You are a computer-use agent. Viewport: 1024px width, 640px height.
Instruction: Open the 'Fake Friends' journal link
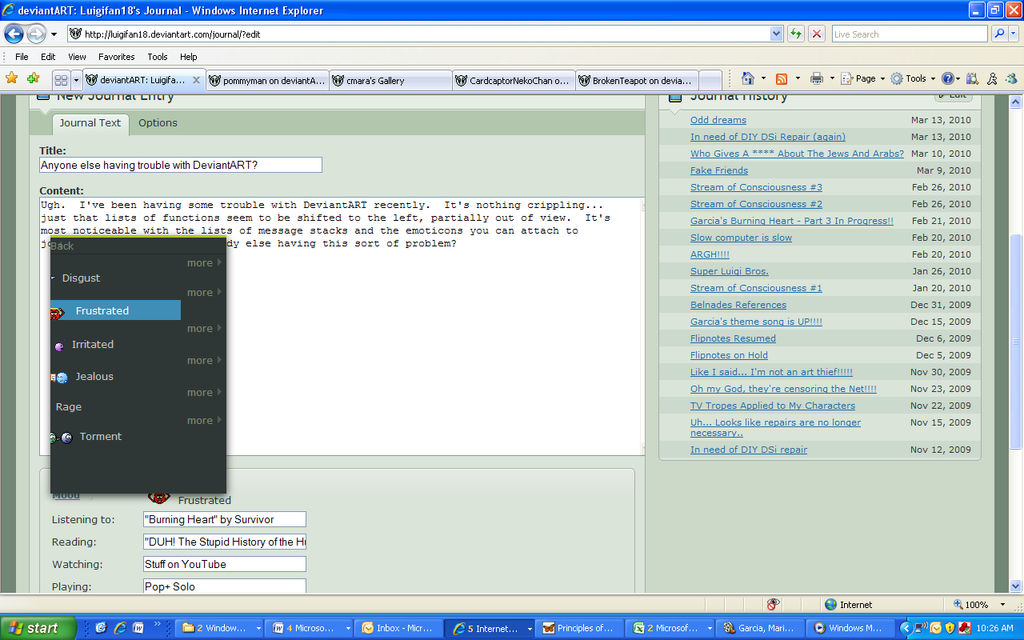point(719,170)
